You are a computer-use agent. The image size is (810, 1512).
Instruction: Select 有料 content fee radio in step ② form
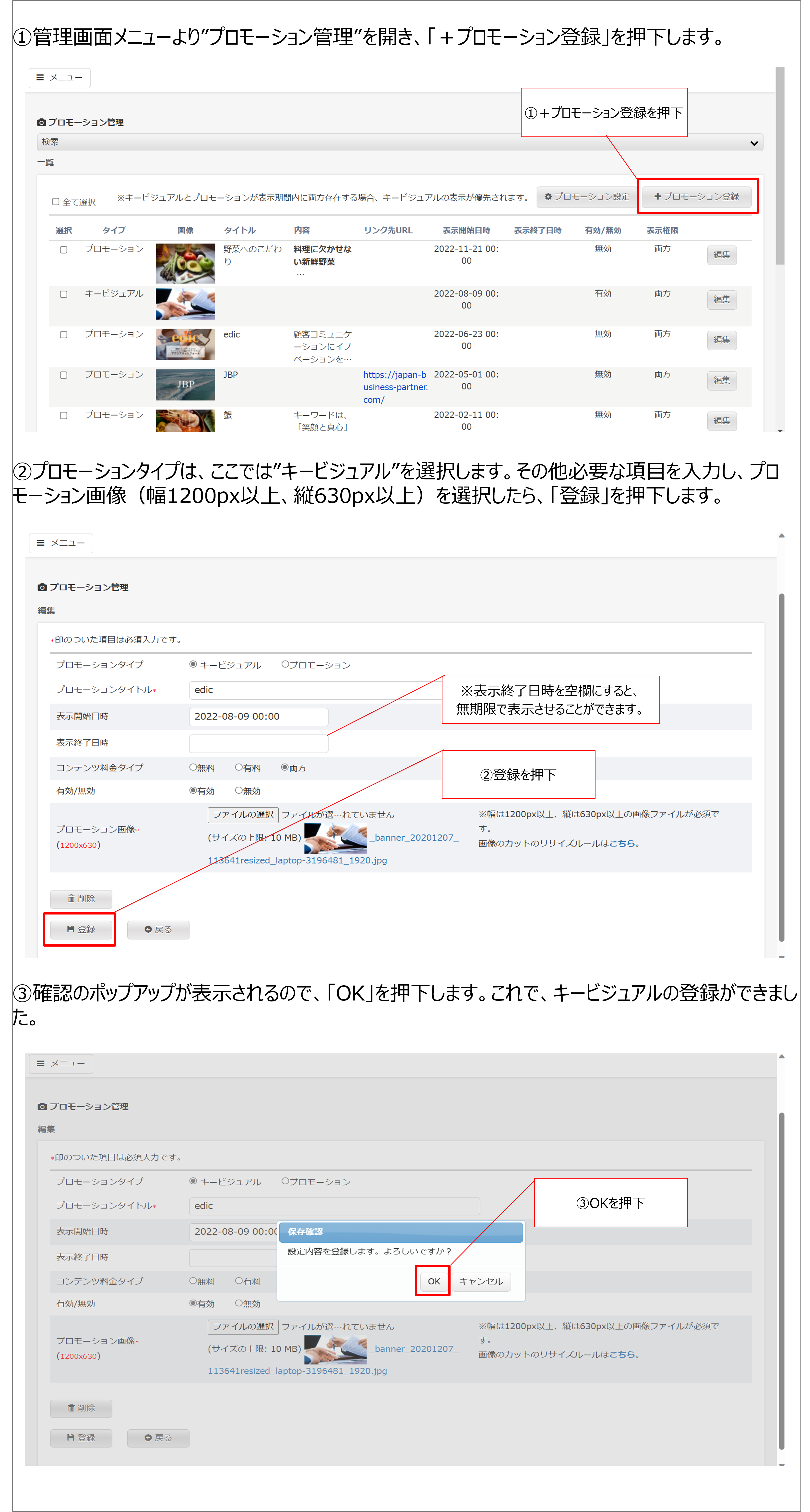click(x=239, y=767)
